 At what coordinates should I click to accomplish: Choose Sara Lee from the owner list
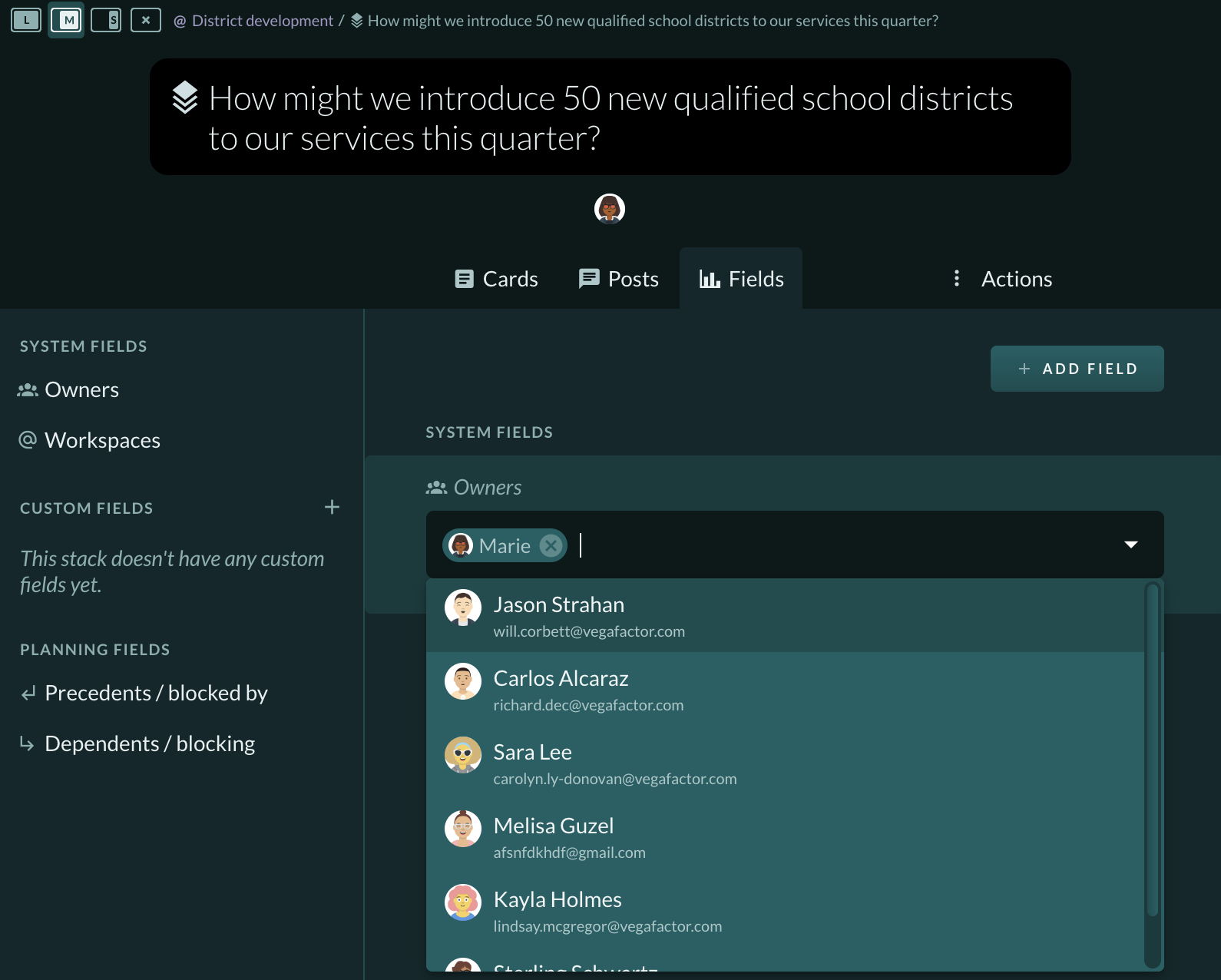[785, 763]
